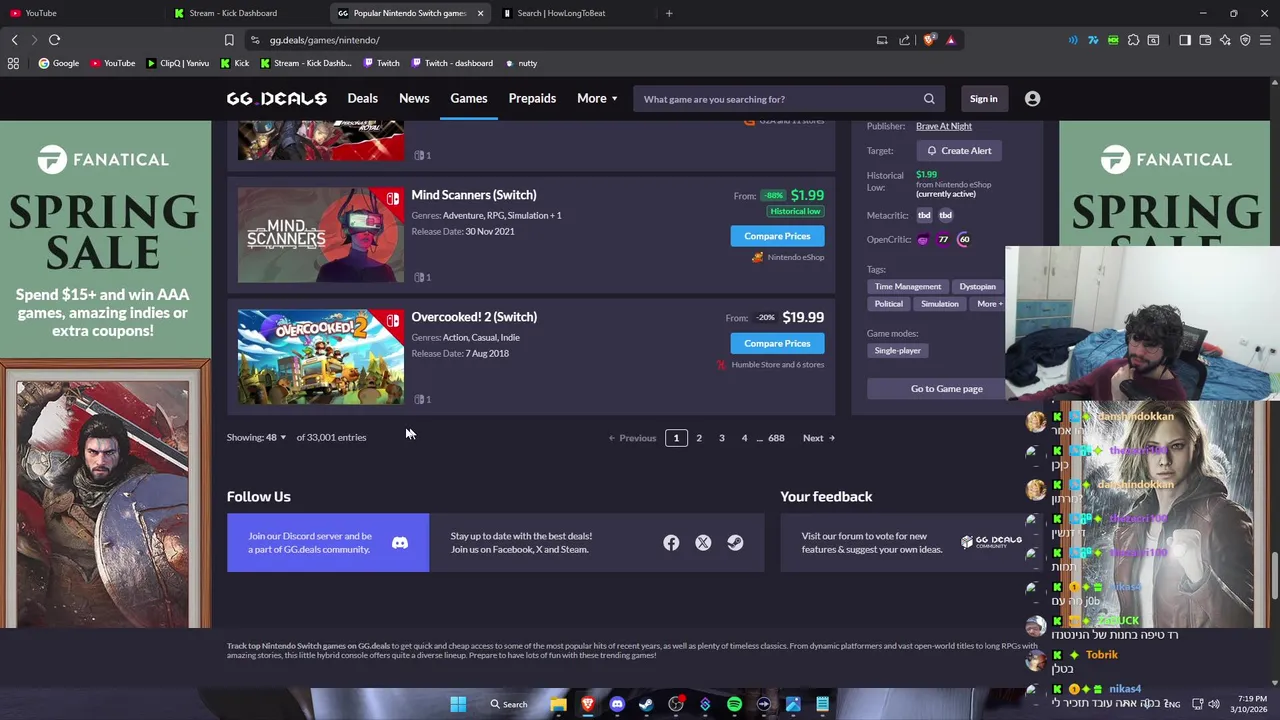
Task: Expand More + tags list
Action: (989, 304)
